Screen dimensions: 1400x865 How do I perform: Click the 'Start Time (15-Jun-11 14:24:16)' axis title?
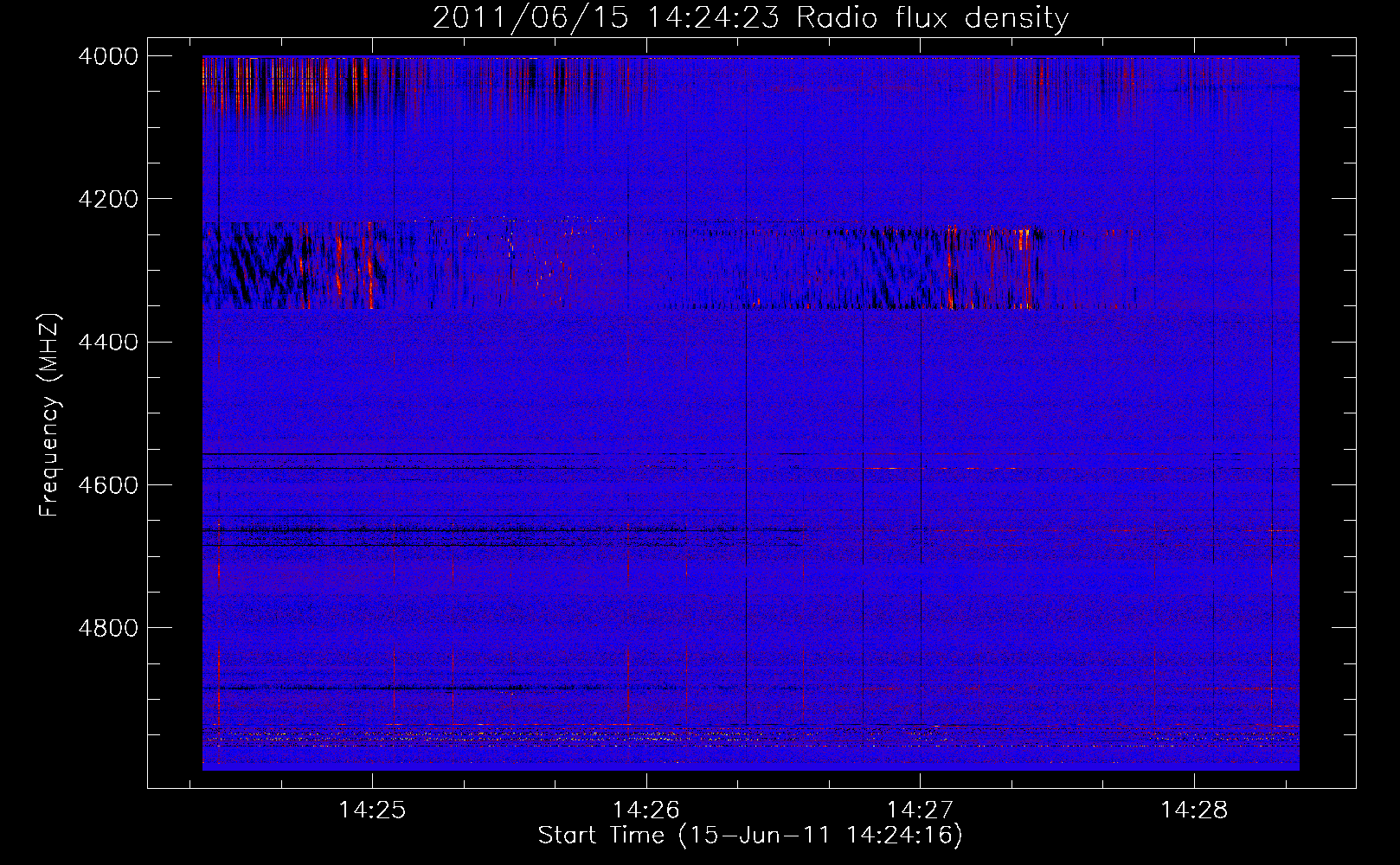(x=750, y=836)
